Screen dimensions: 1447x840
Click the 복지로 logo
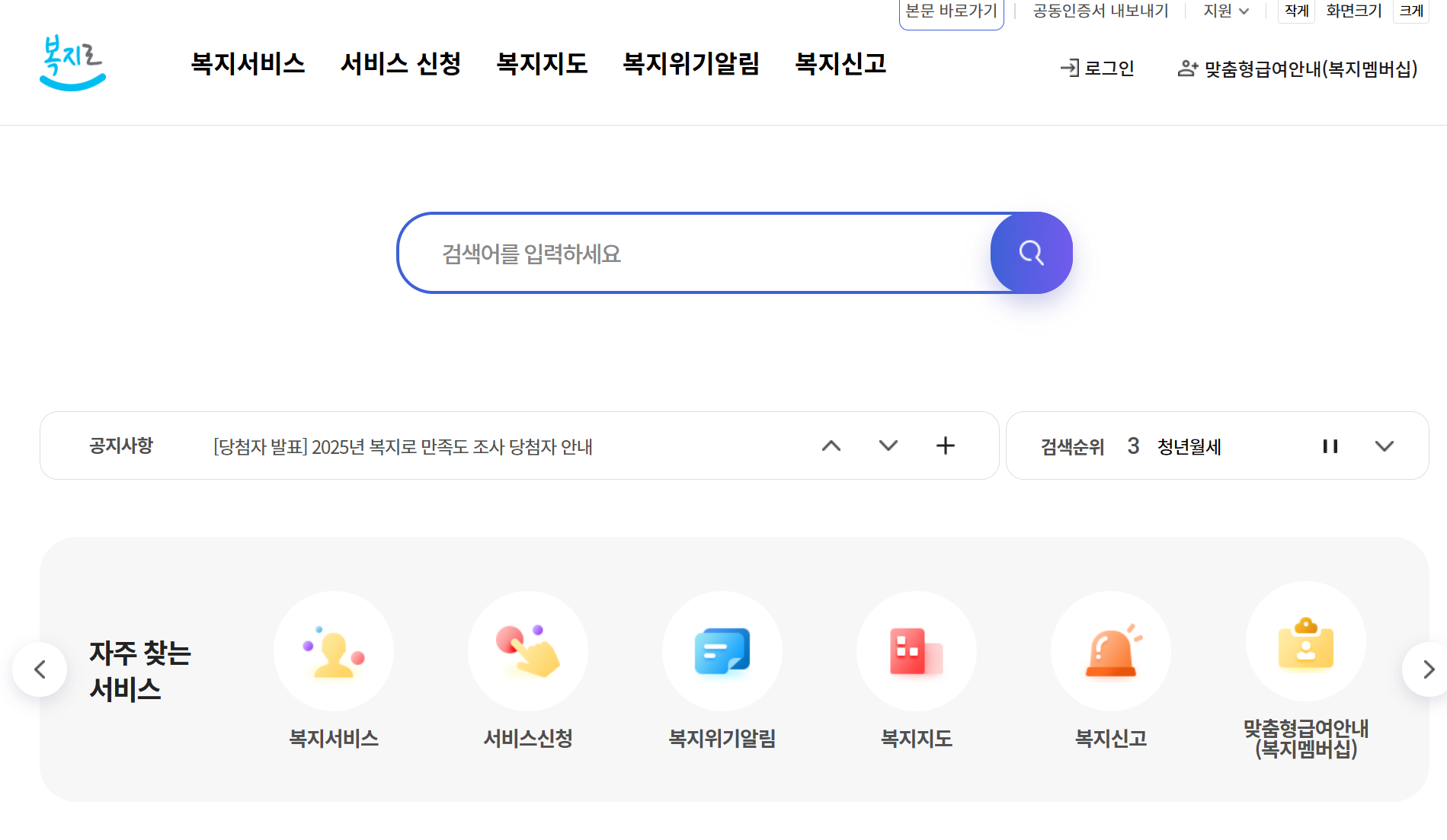point(72,64)
